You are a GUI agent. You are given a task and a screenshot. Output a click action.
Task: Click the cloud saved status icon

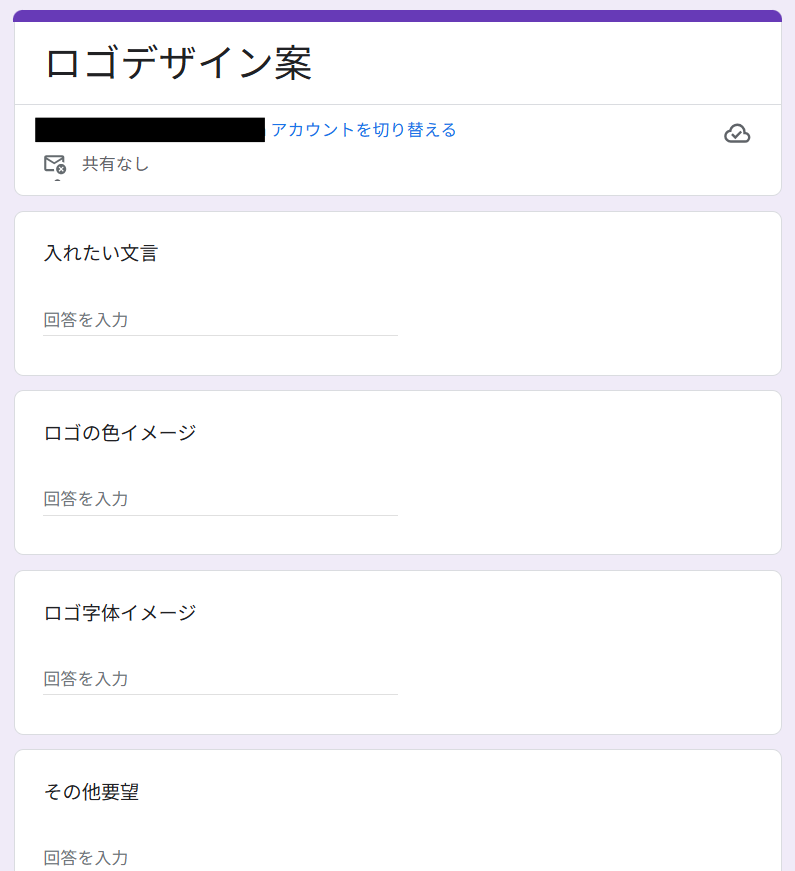pyautogui.click(x=737, y=134)
